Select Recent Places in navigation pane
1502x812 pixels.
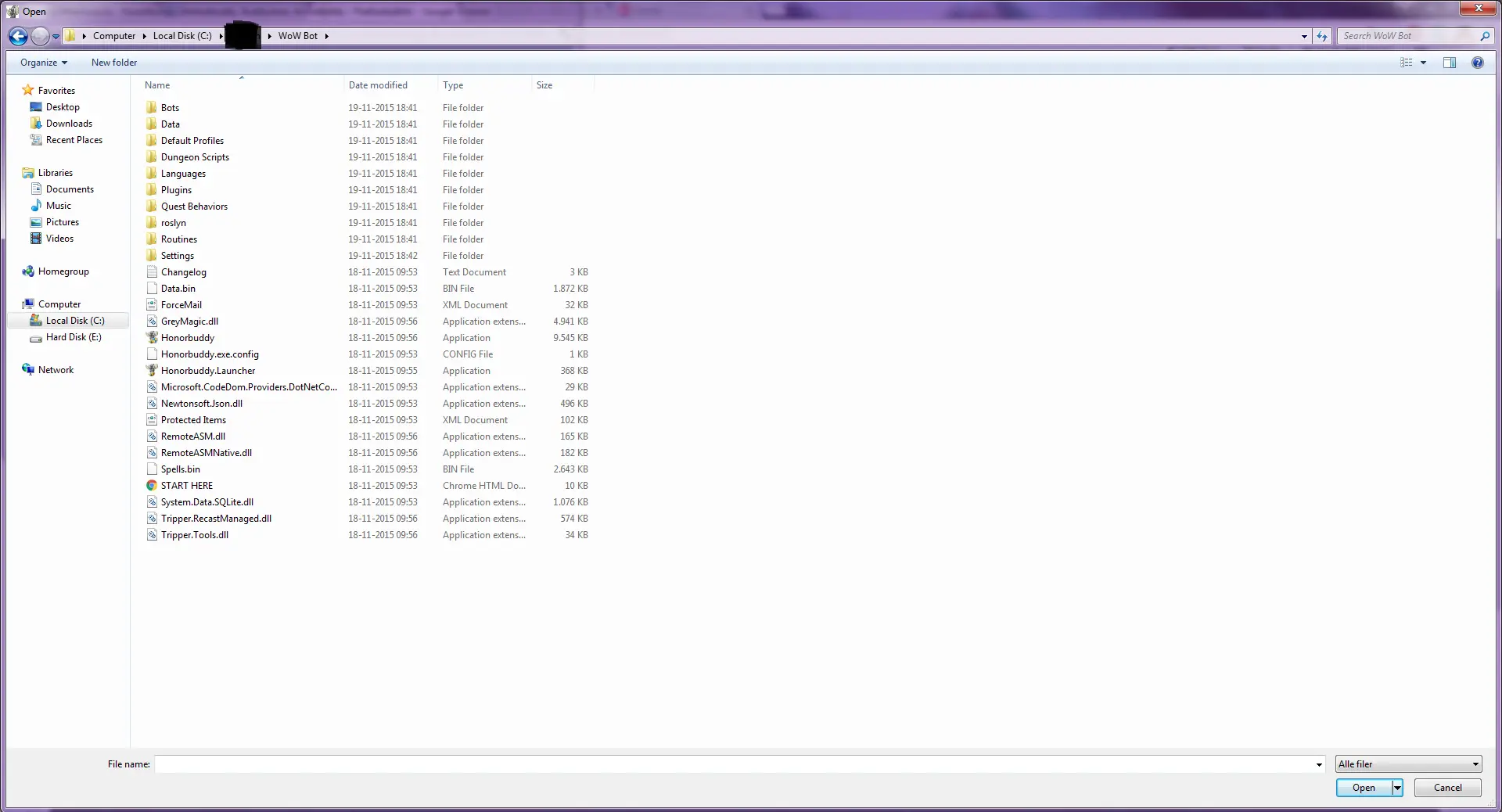(x=74, y=140)
